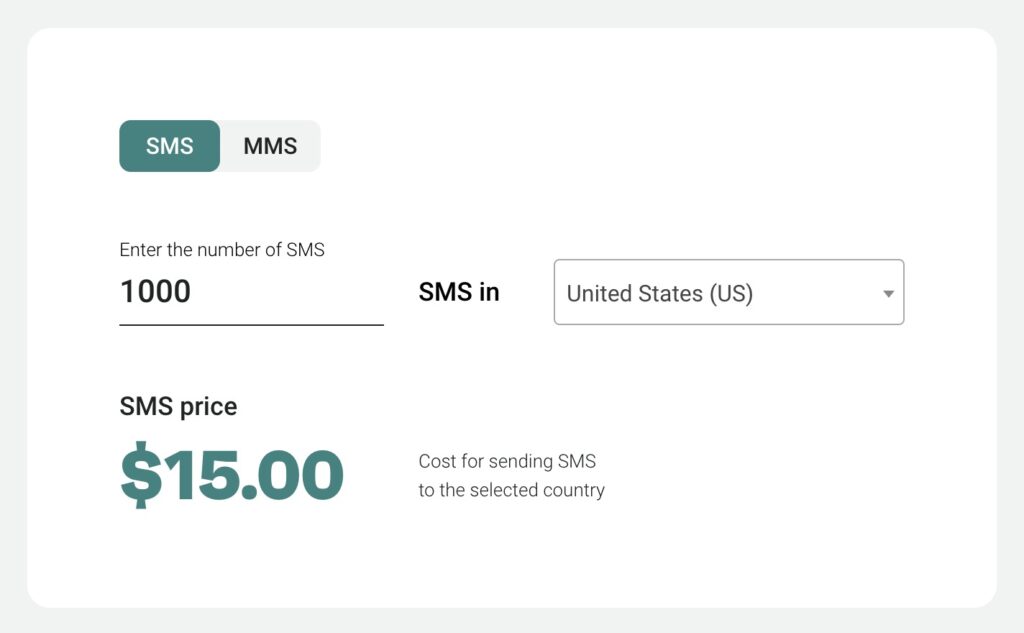The width and height of the screenshot is (1024, 633).
Task: Click the dropdown chevron beside United States
Action: [x=887, y=292]
